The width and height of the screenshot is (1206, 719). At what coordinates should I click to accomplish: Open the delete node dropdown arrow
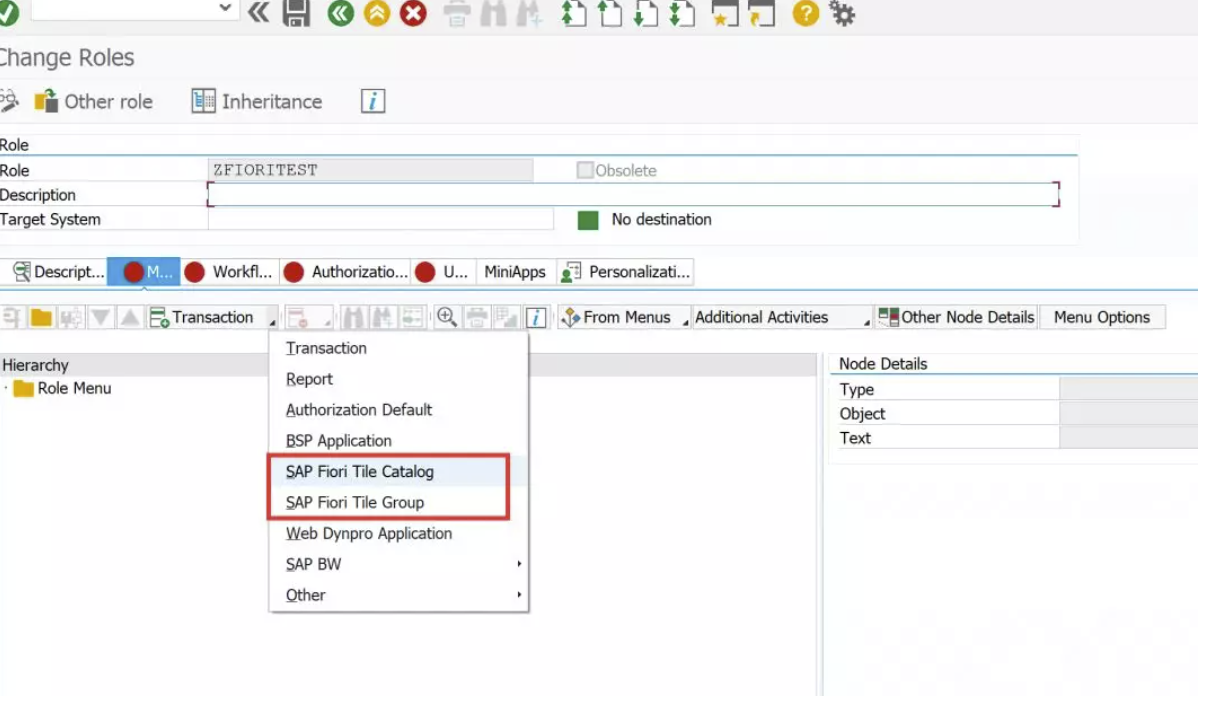pyautogui.click(x=325, y=321)
